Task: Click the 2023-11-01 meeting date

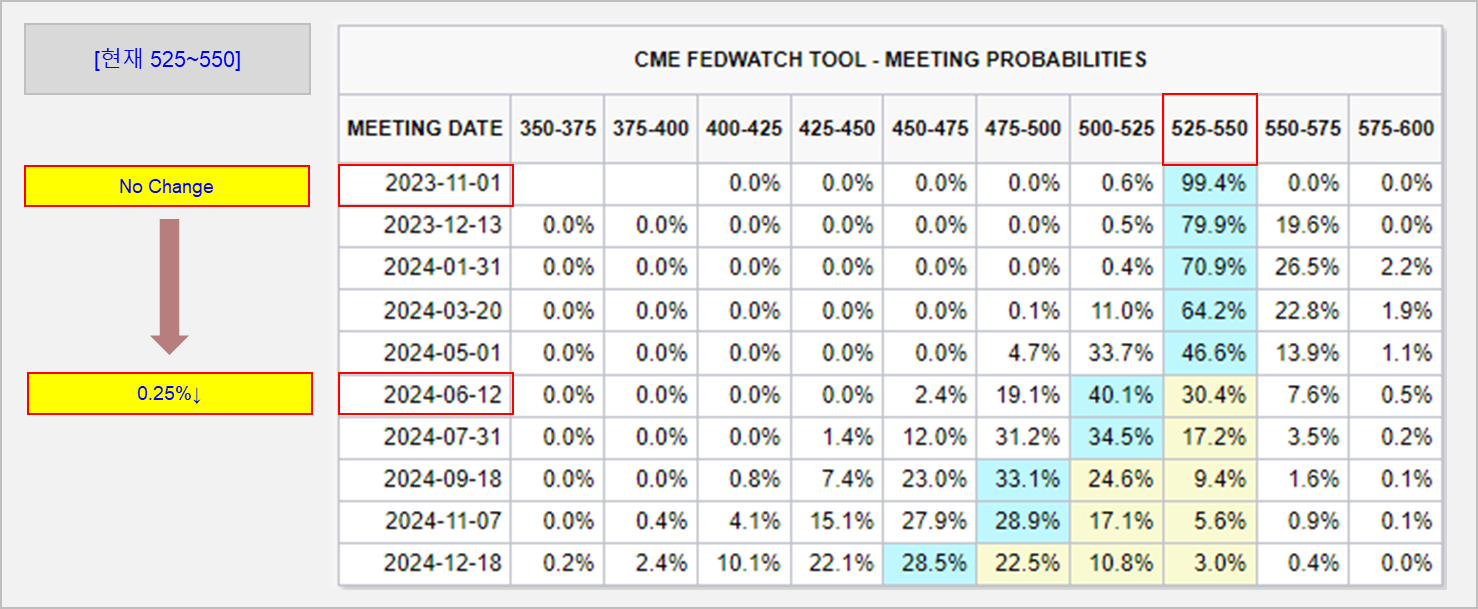Action: tap(425, 185)
